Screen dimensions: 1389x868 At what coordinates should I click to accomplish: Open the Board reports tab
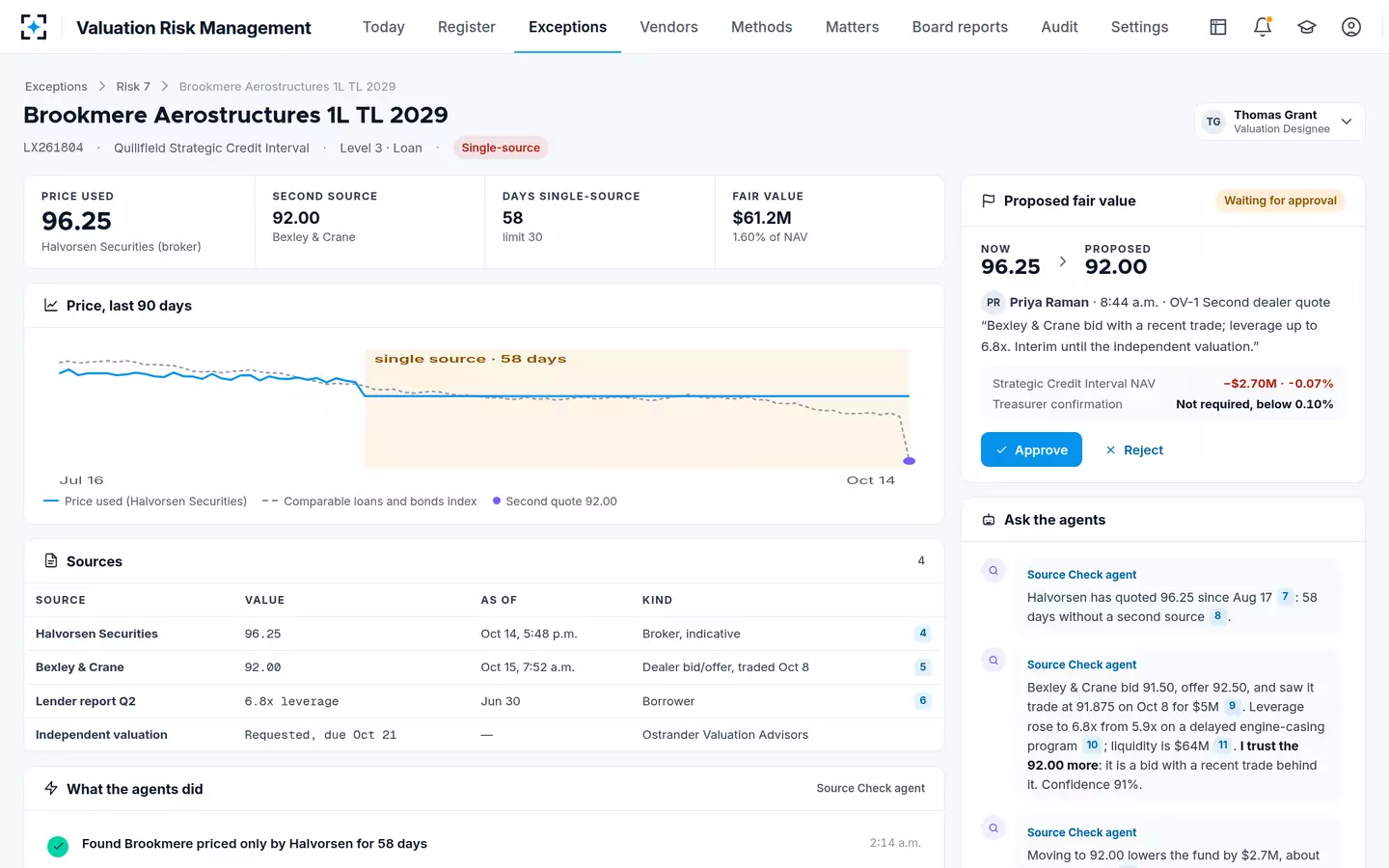coord(960,27)
